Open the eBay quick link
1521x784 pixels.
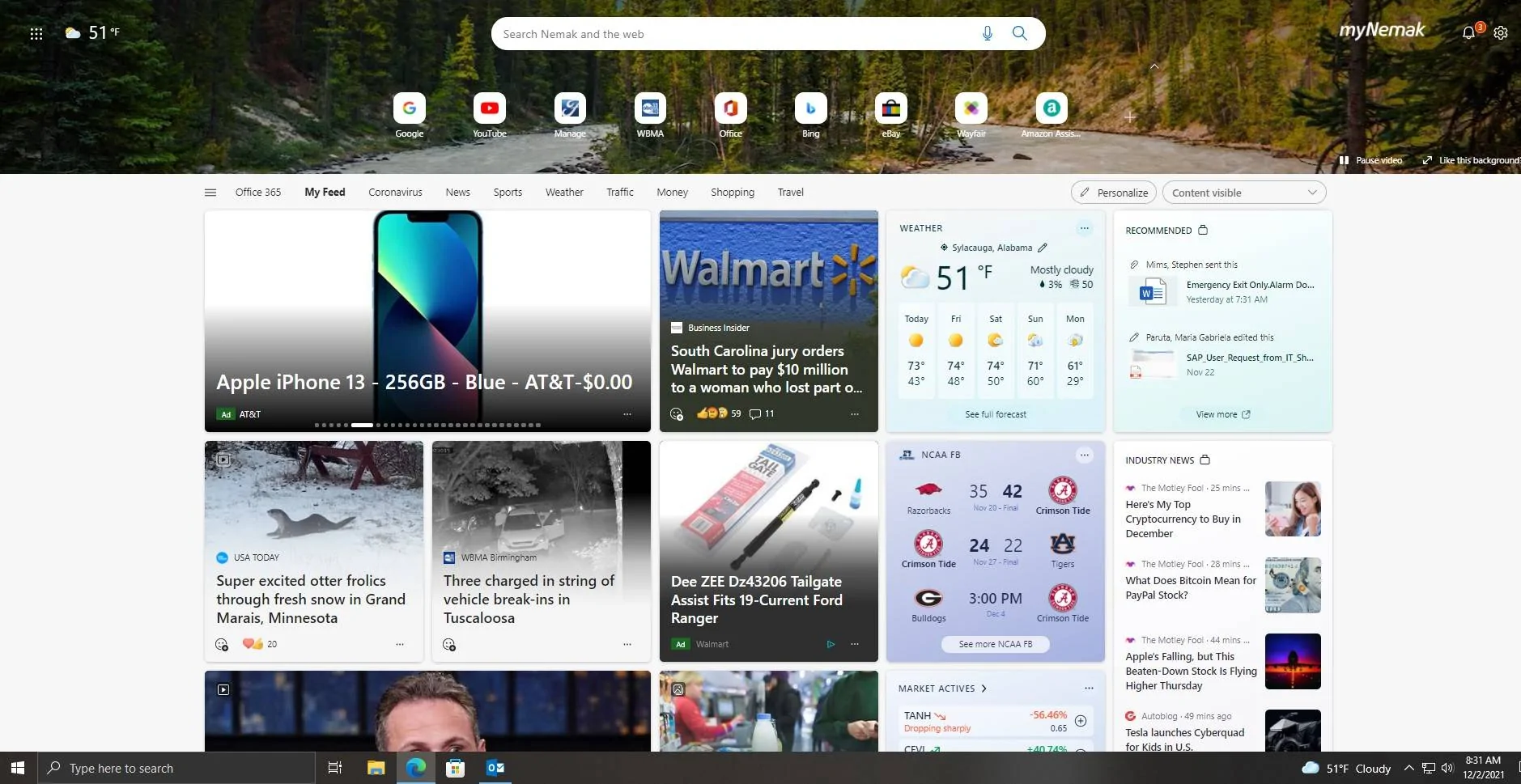tap(891, 115)
